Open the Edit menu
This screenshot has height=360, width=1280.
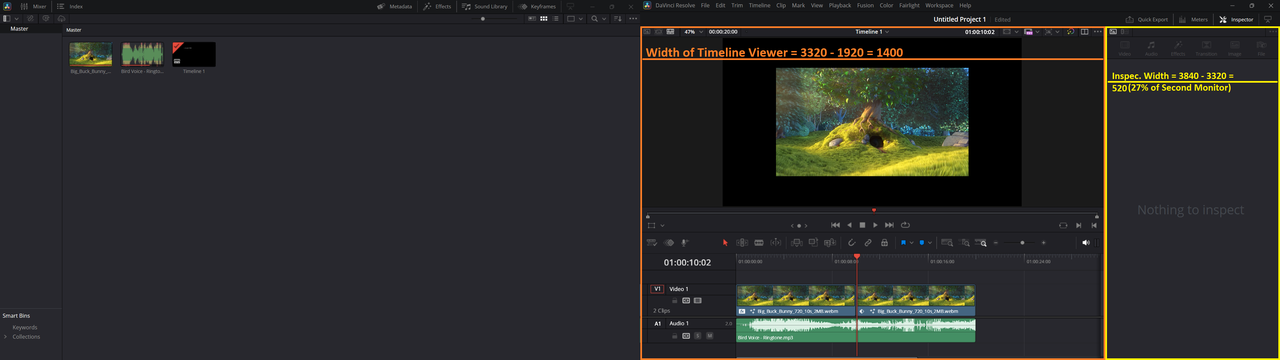[x=720, y=6]
